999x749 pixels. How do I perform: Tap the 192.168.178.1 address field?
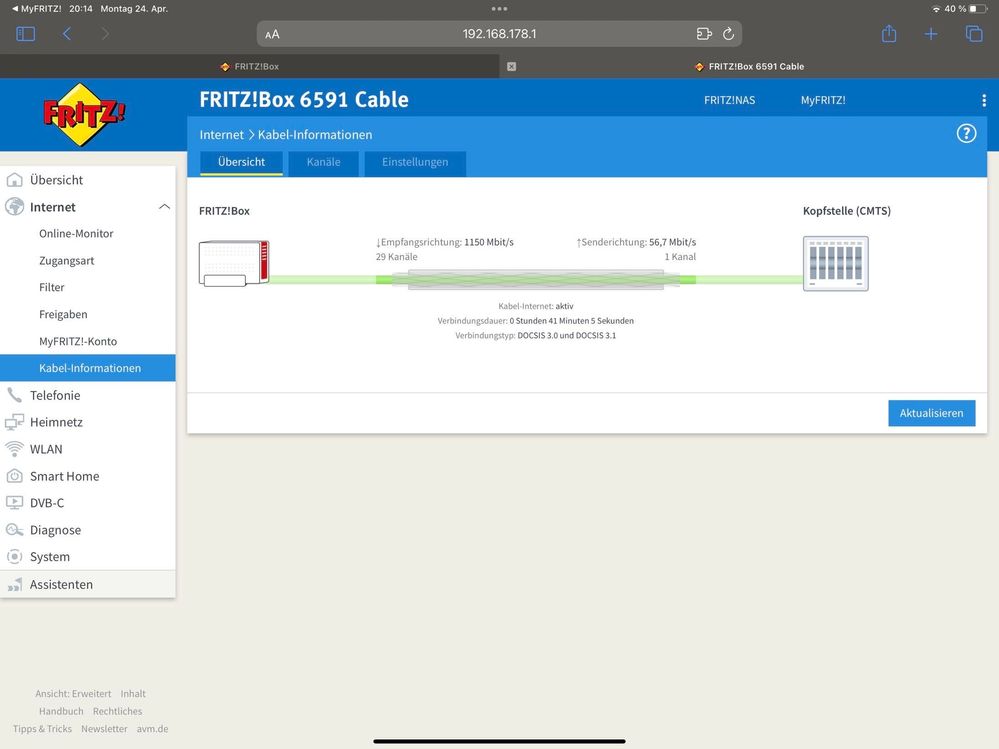[500, 34]
